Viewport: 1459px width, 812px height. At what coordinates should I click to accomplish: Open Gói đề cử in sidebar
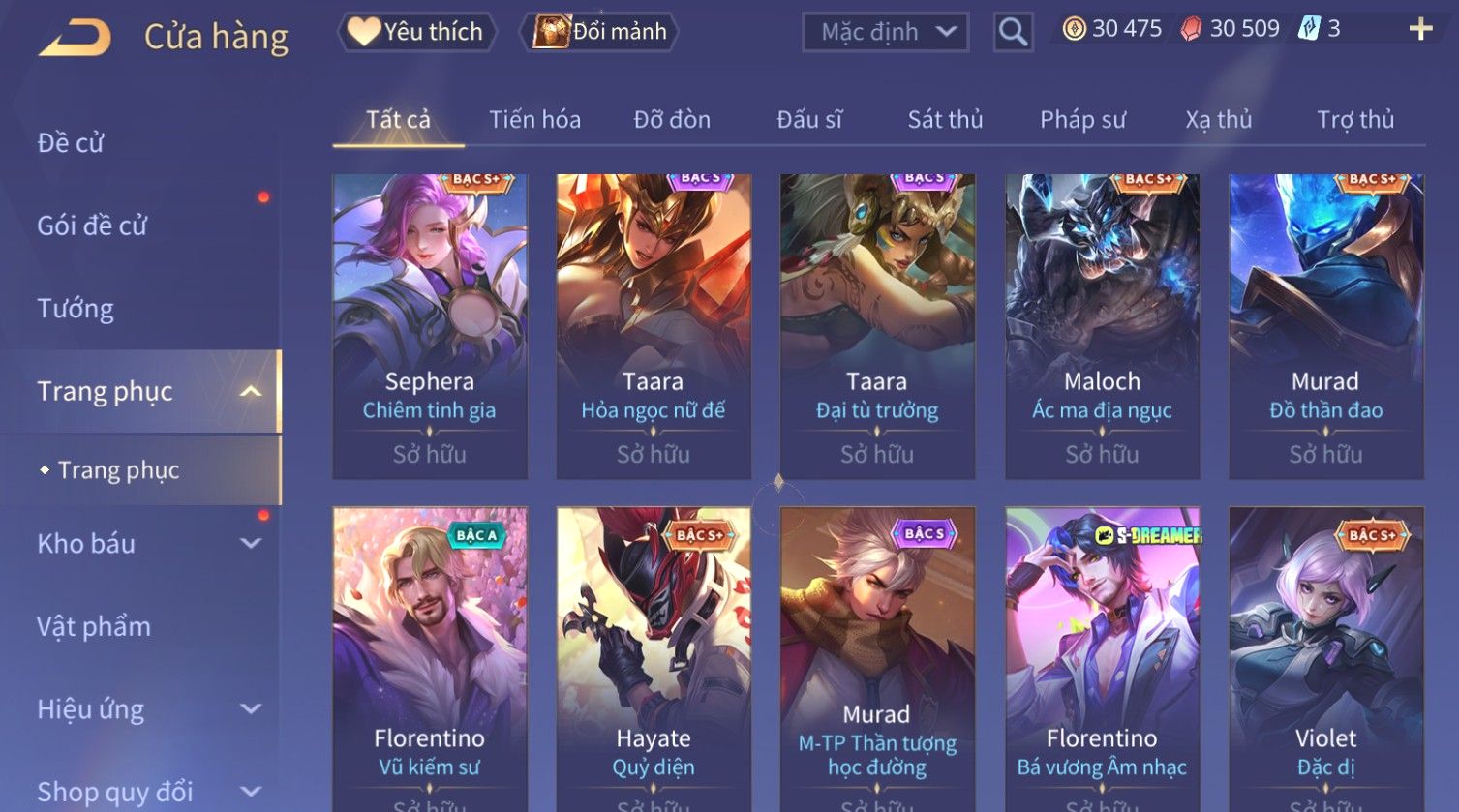coord(92,226)
